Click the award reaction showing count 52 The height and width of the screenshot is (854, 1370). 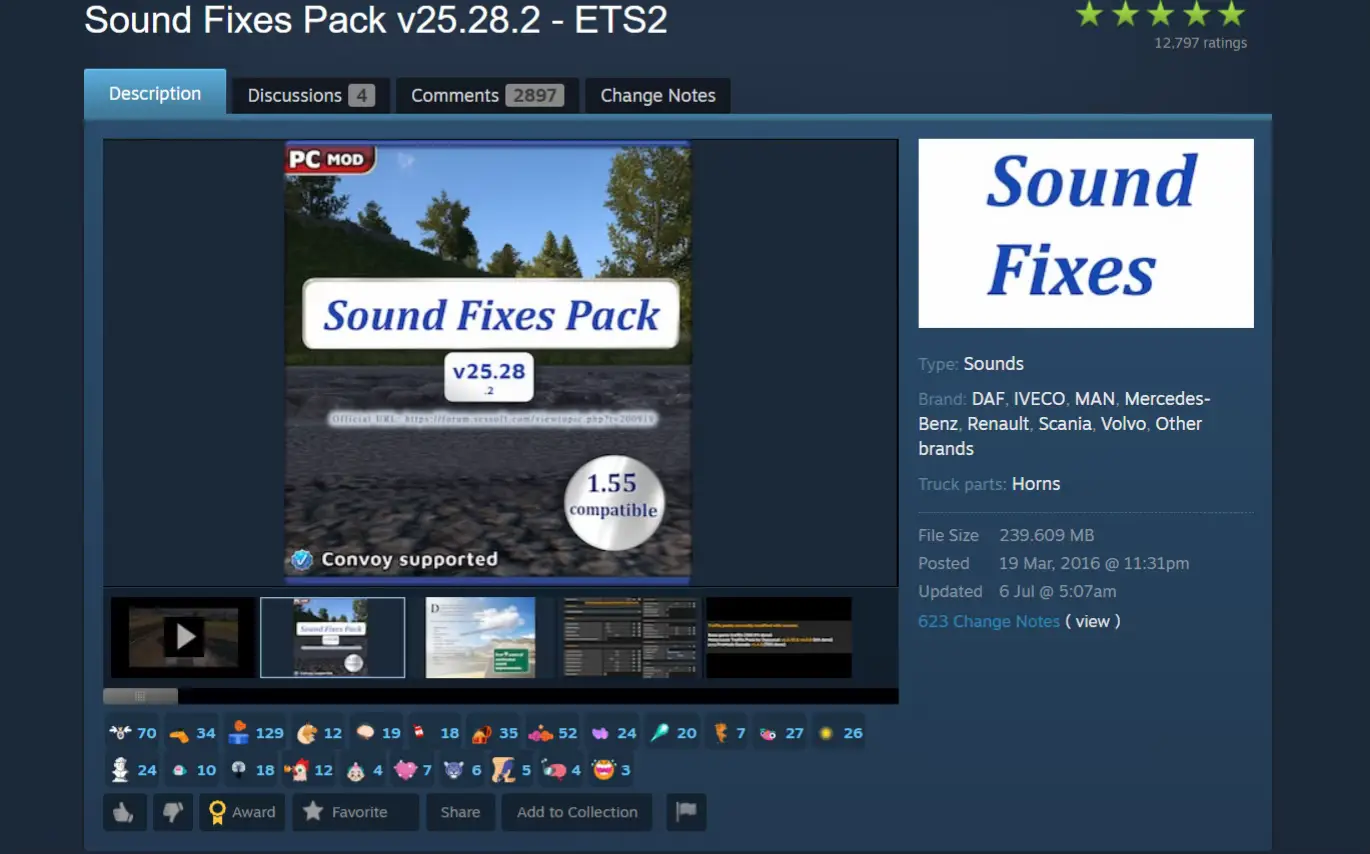coord(554,733)
